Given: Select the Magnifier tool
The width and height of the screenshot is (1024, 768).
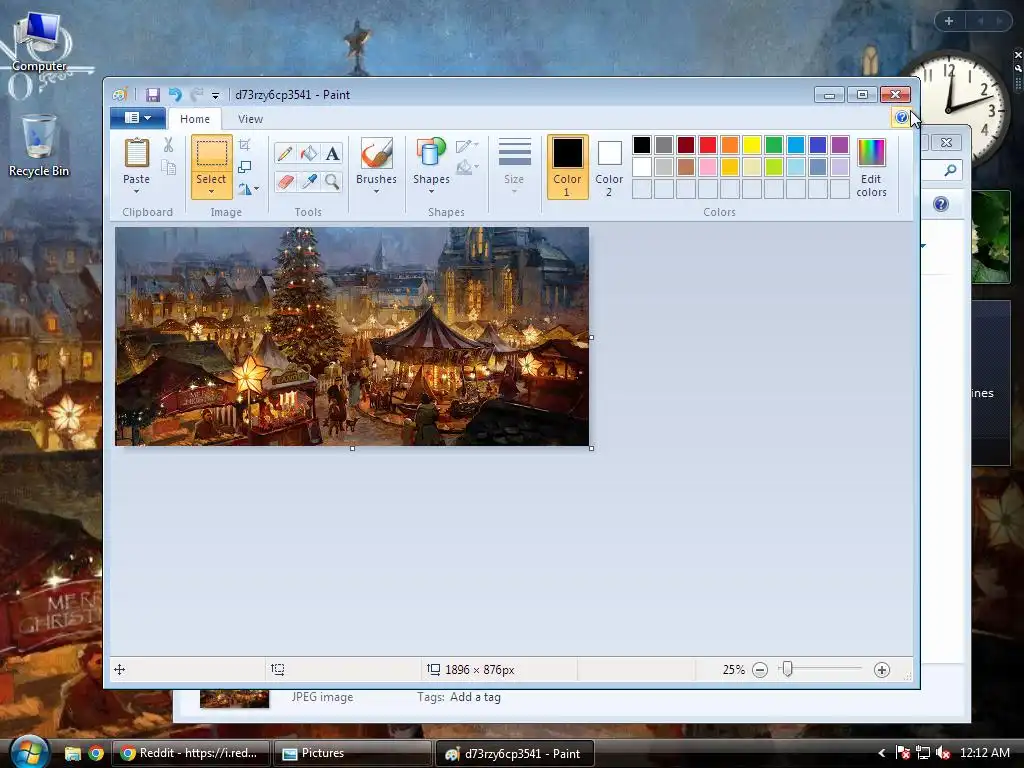Looking at the screenshot, I should (332, 182).
